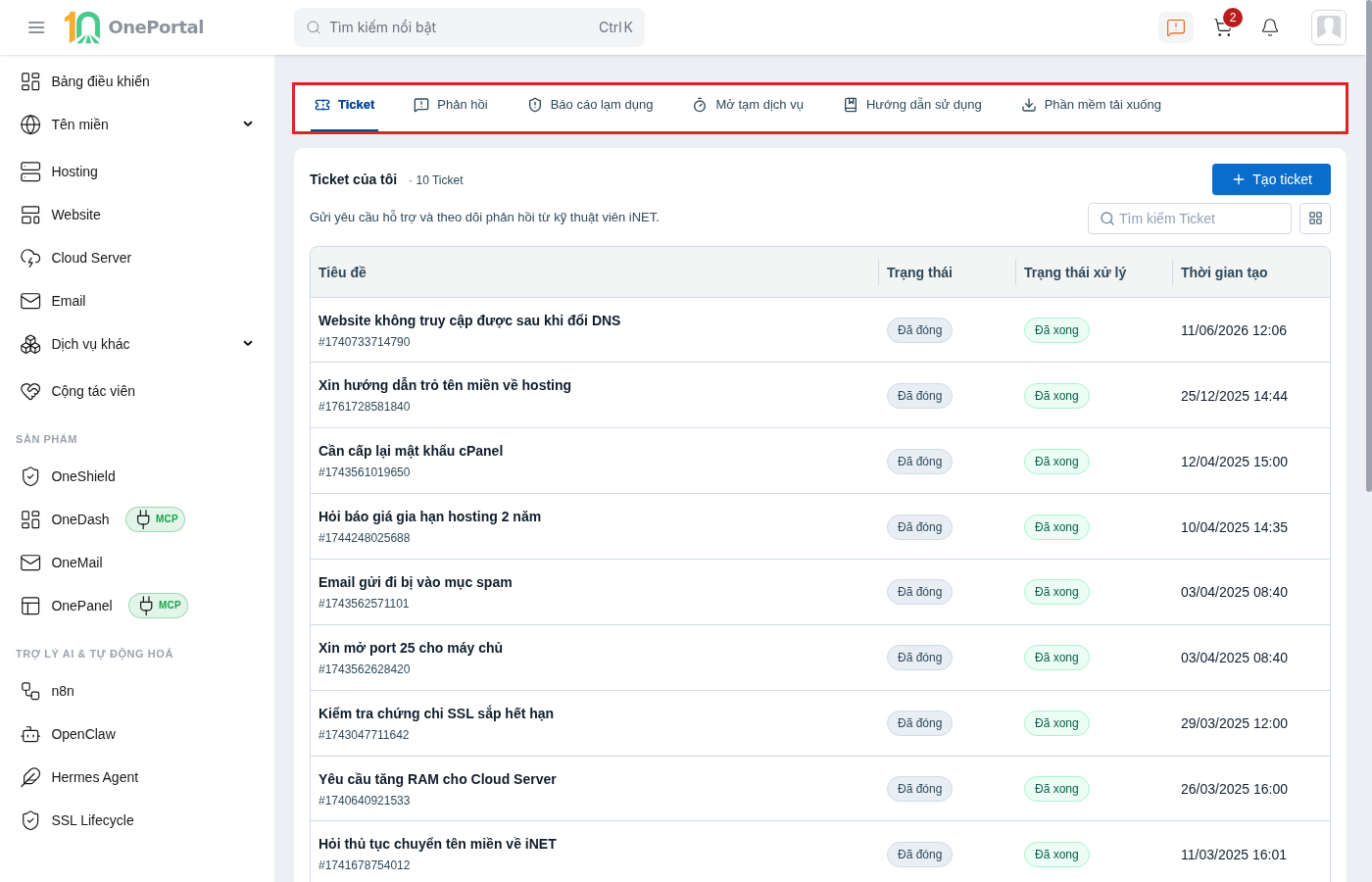Open ticket 'Xin hướng dẫn trỏ tên miền về hosting'
The width and height of the screenshot is (1372, 882).
[x=445, y=385]
